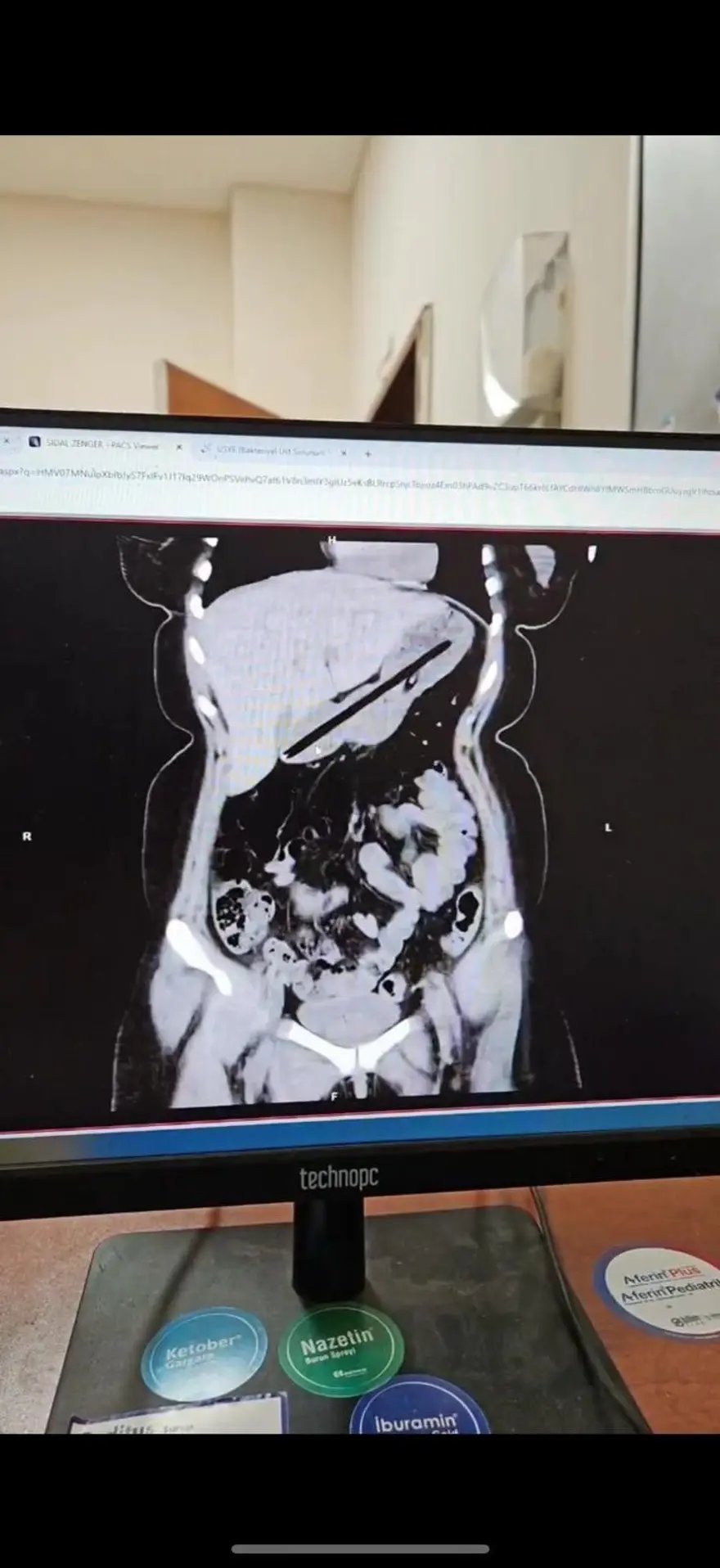Screen dimensions: 720x1568
Task: Click the F orientation marker below scan
Action: click(334, 1096)
